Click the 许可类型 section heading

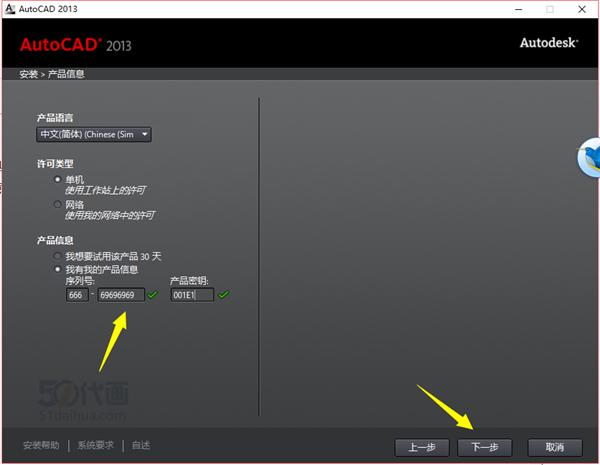point(55,164)
